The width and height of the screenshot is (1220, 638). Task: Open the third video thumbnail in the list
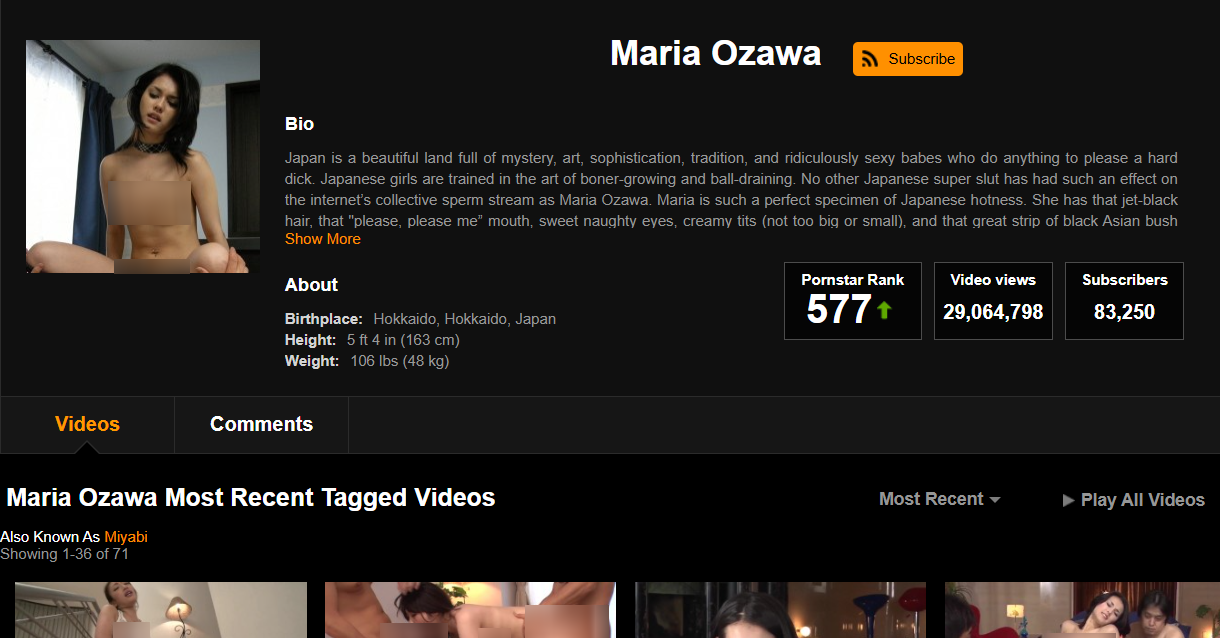(780, 610)
